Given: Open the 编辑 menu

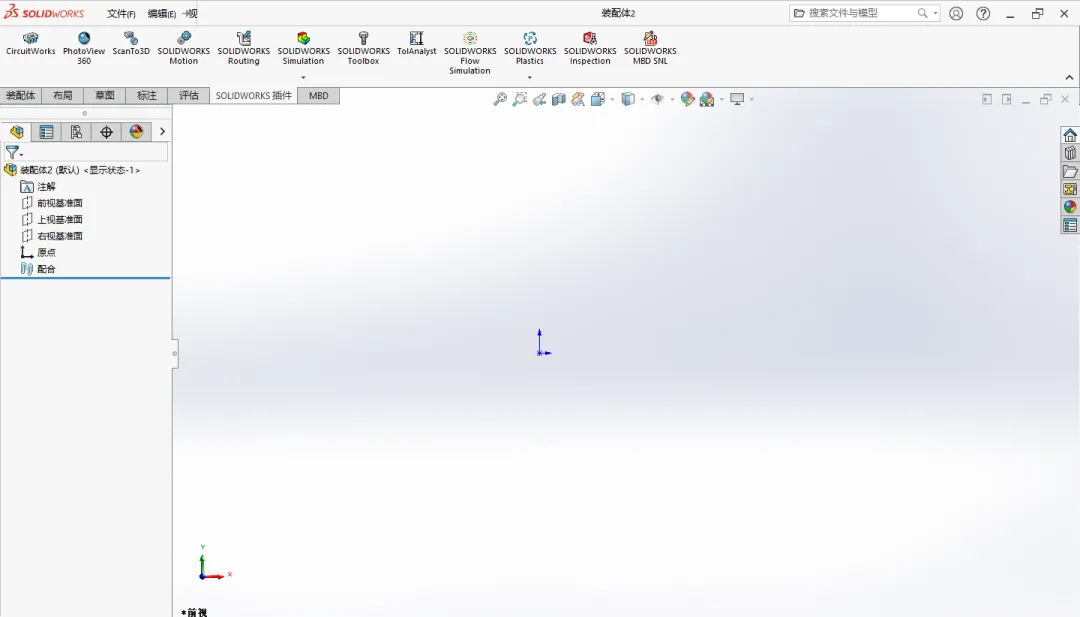Looking at the screenshot, I should (x=162, y=14).
